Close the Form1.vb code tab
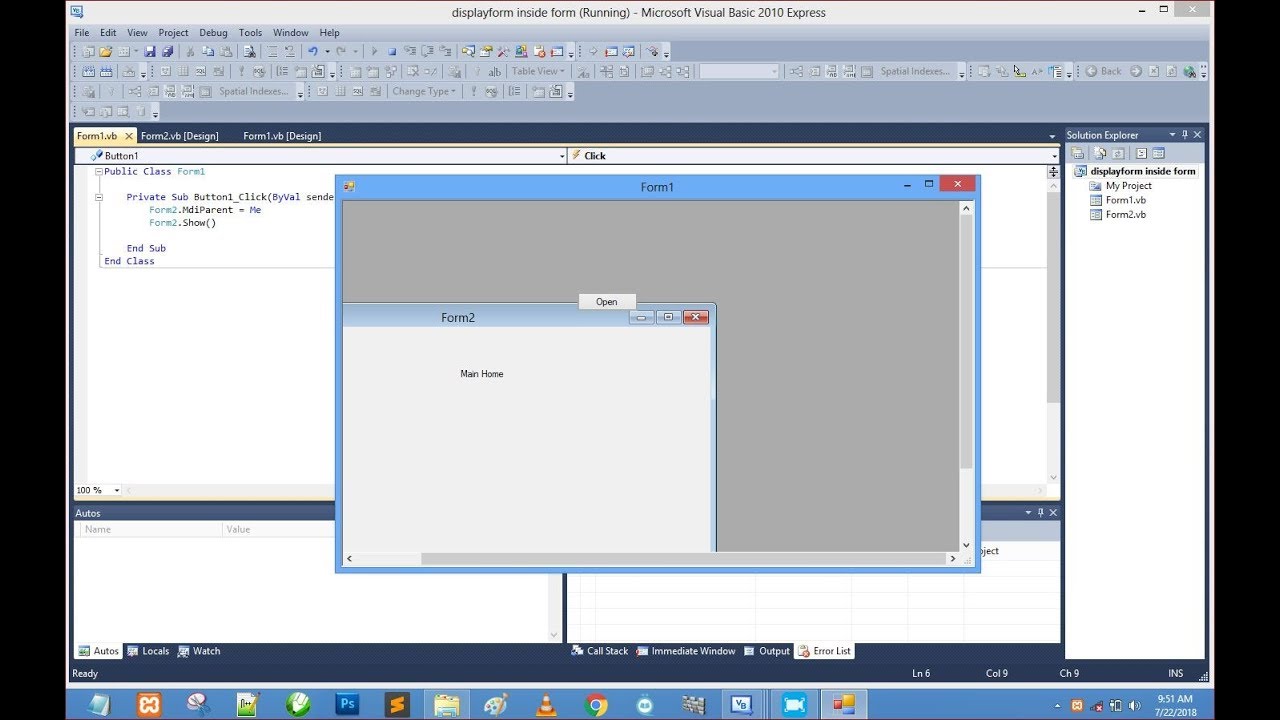 tap(128, 136)
